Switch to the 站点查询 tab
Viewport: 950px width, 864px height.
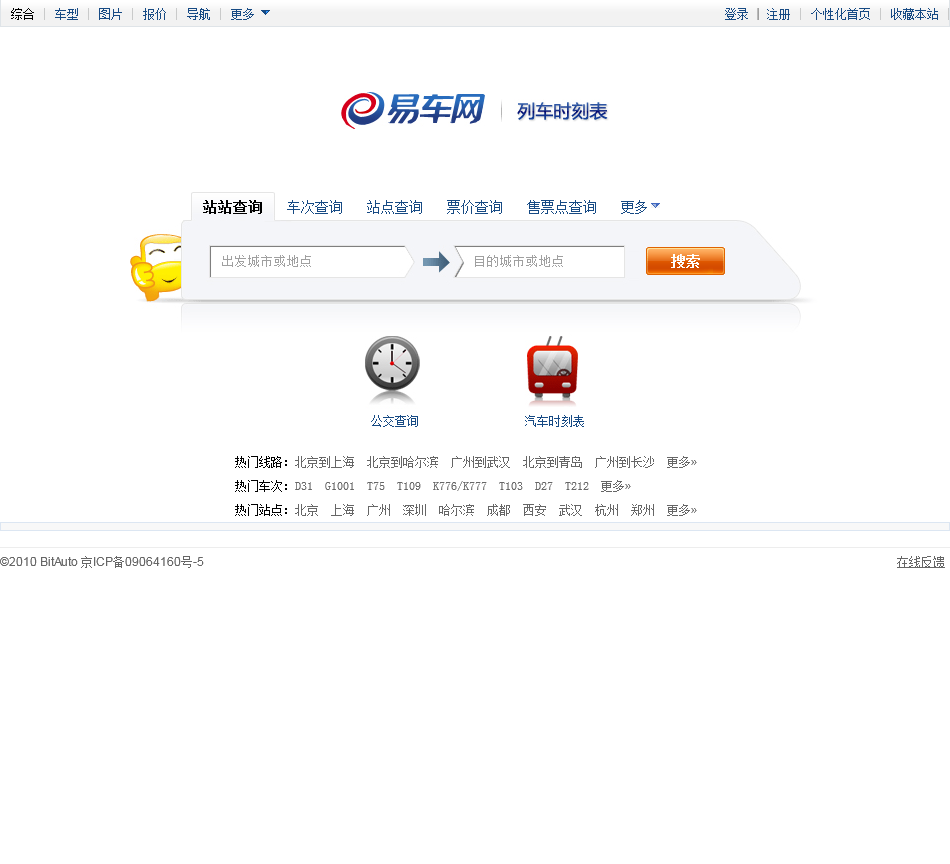point(394,207)
